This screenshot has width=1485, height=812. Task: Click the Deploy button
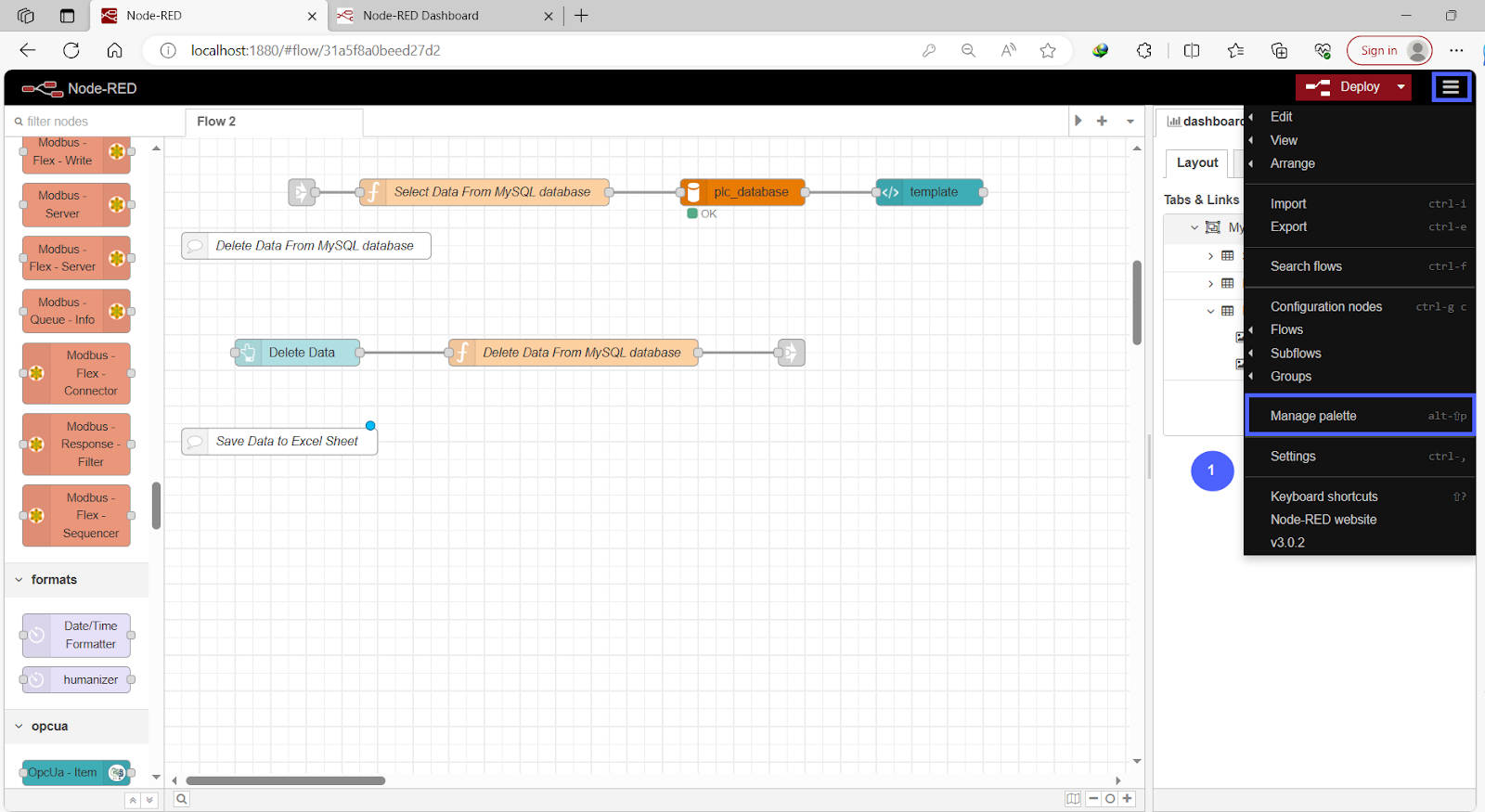(1344, 87)
